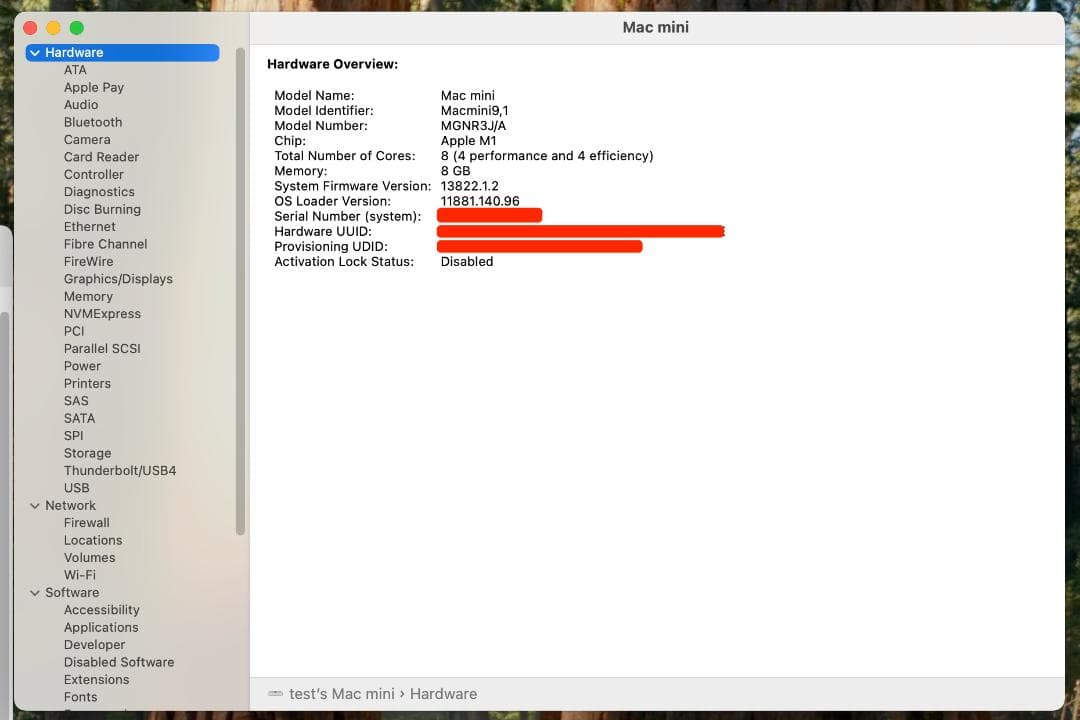Screen dimensions: 1080x720
Task: Click the Hardware breadcrumb at the bottom
Action: pyautogui.click(x=443, y=693)
